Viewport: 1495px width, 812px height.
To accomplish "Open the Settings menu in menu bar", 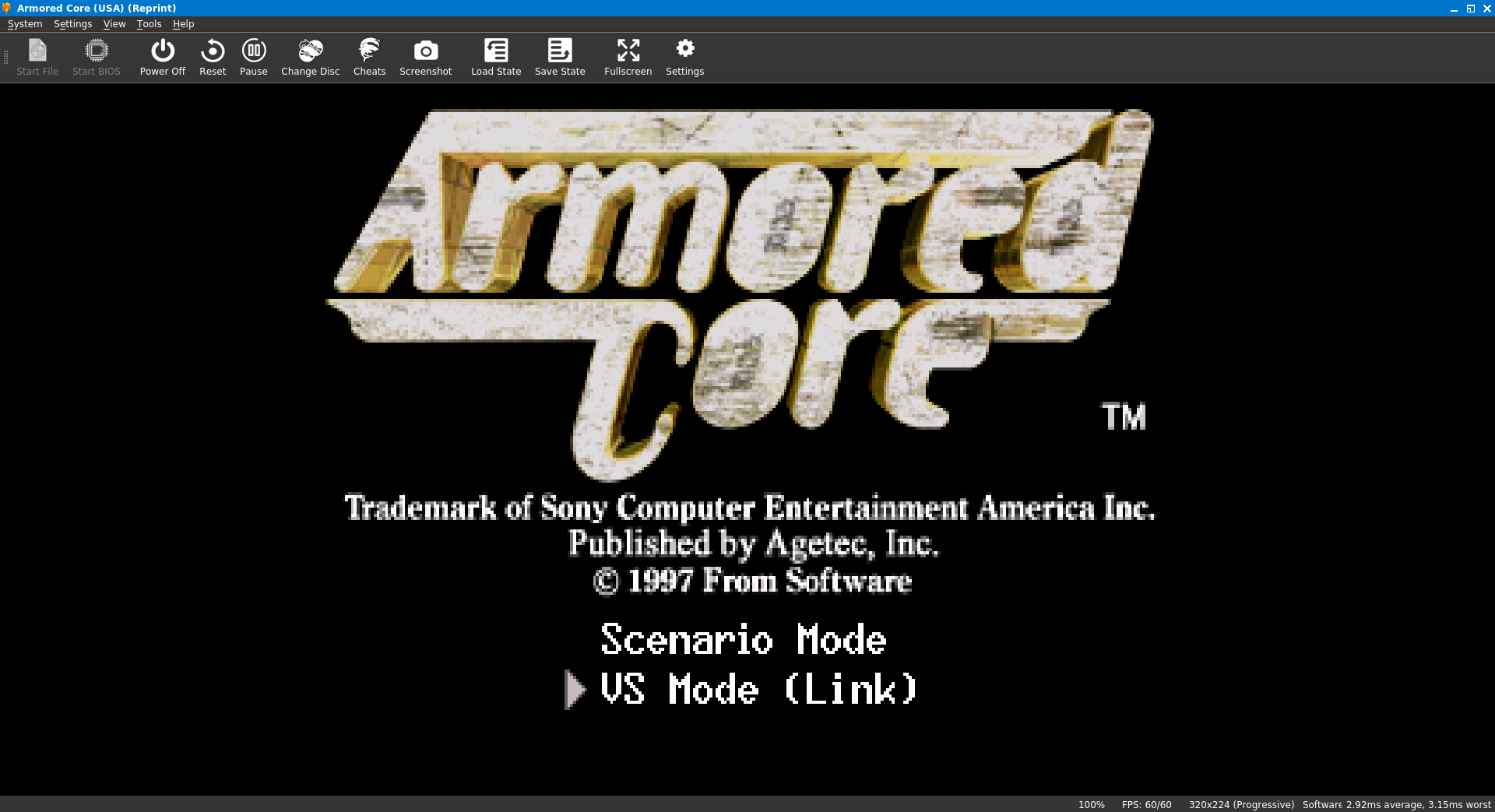I will click(72, 24).
